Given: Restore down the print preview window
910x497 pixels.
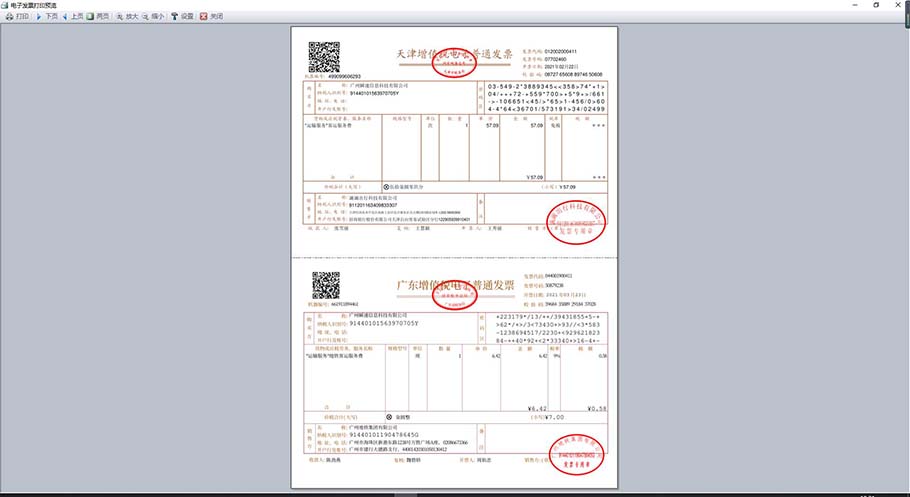Looking at the screenshot, I should pyautogui.click(x=876, y=5).
